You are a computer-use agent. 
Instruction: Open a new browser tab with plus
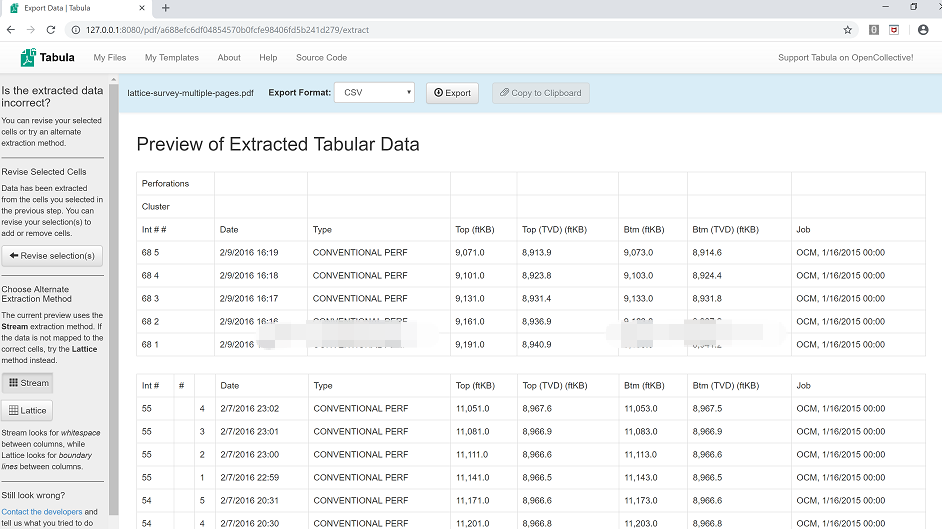[x=165, y=8]
